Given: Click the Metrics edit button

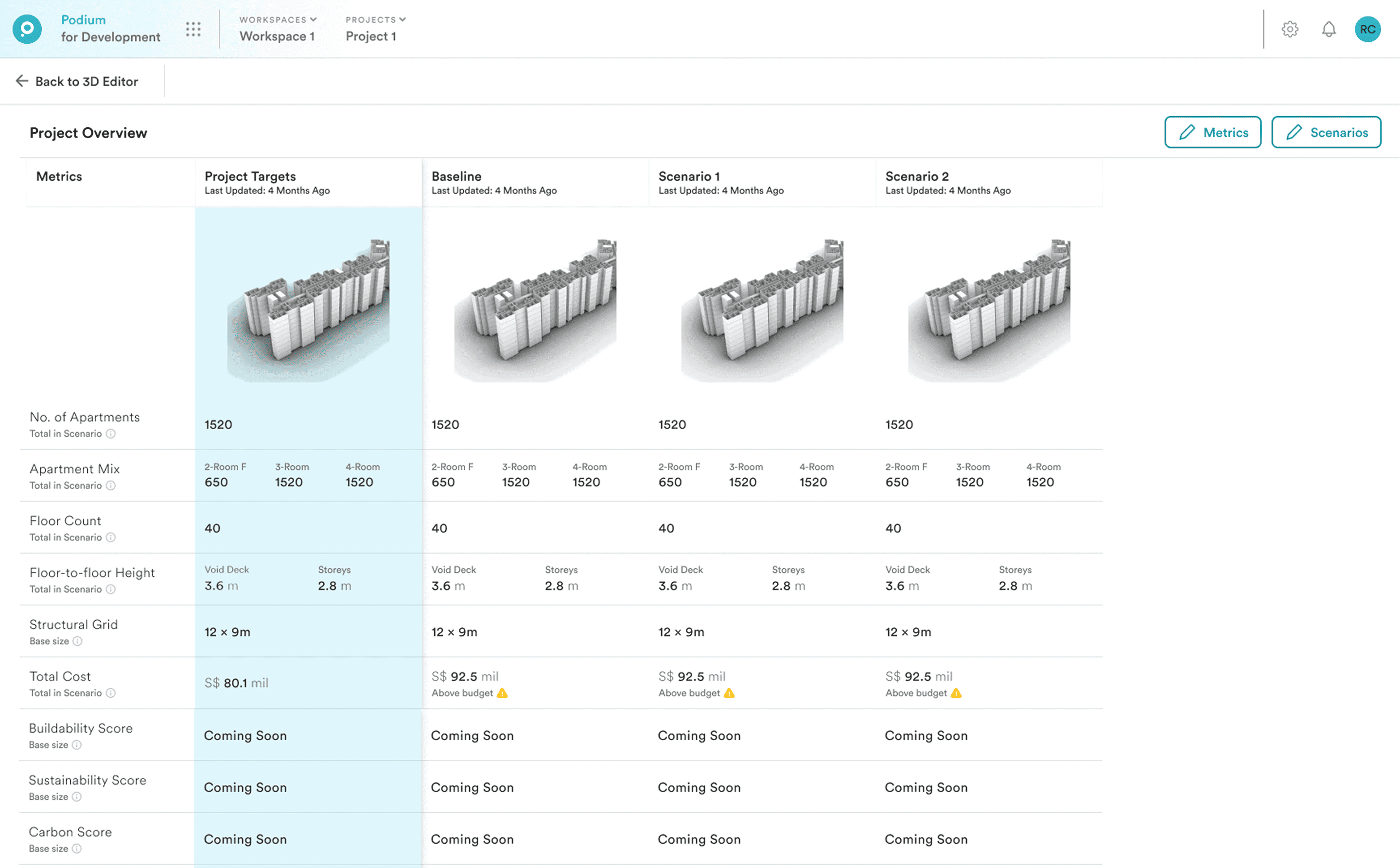Looking at the screenshot, I should click(1212, 132).
